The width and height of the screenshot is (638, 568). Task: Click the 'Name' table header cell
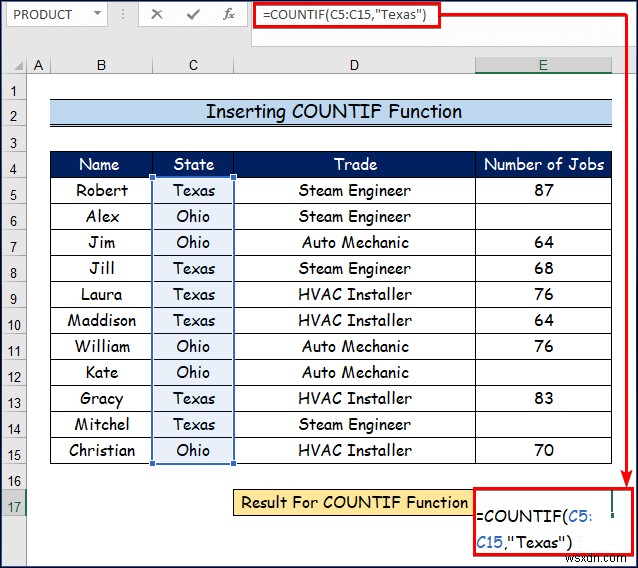[x=101, y=164]
